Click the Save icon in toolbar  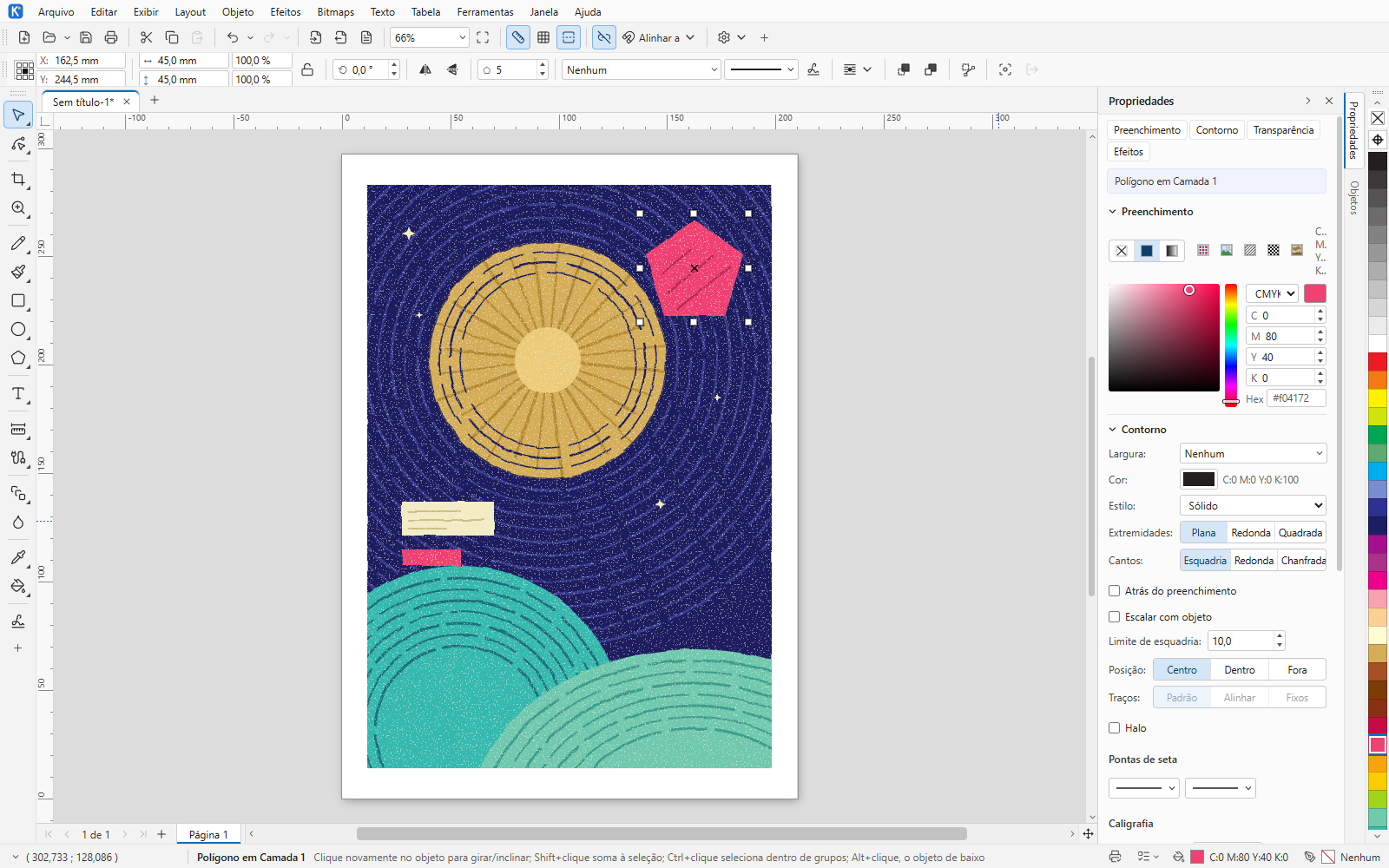click(86, 37)
